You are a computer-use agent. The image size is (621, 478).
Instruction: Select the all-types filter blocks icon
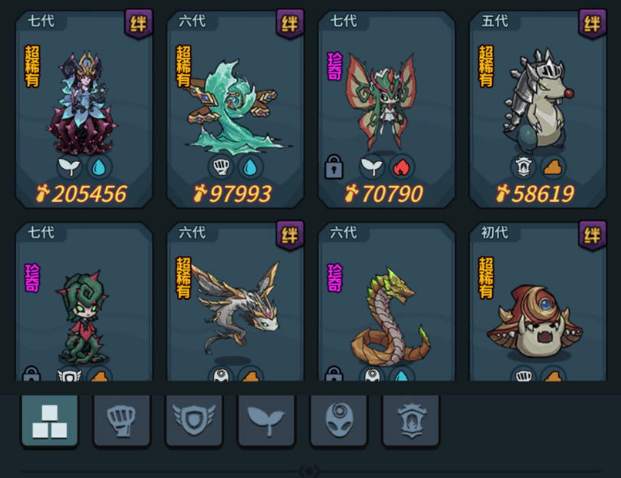click(x=50, y=422)
